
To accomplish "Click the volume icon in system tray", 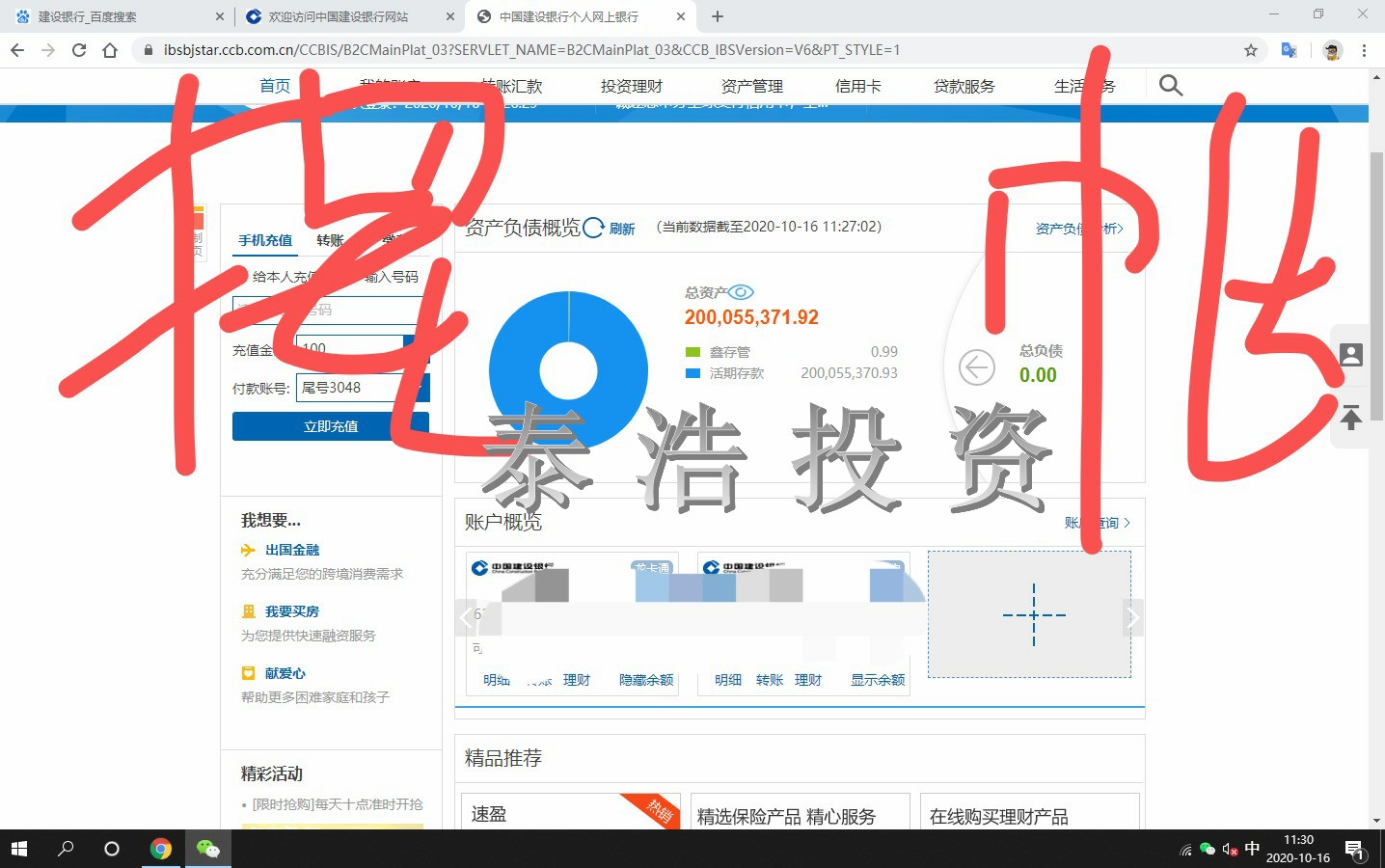I will 1230,850.
